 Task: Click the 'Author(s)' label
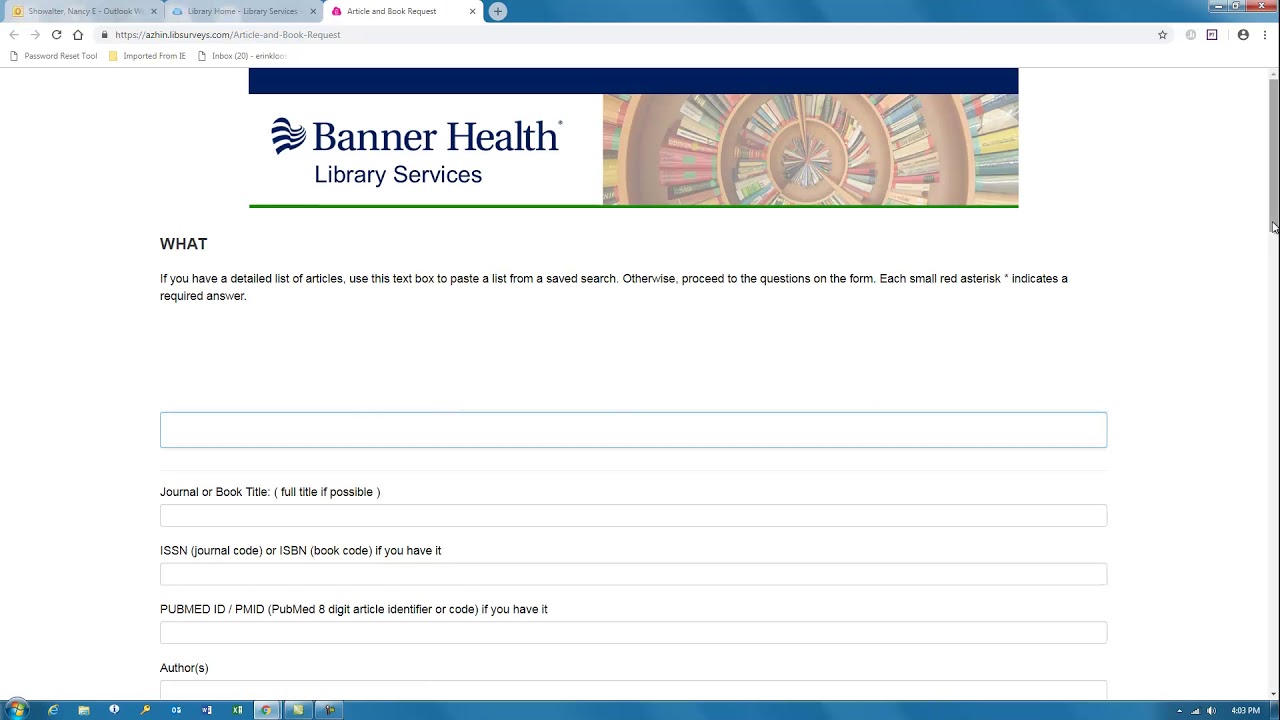click(184, 668)
